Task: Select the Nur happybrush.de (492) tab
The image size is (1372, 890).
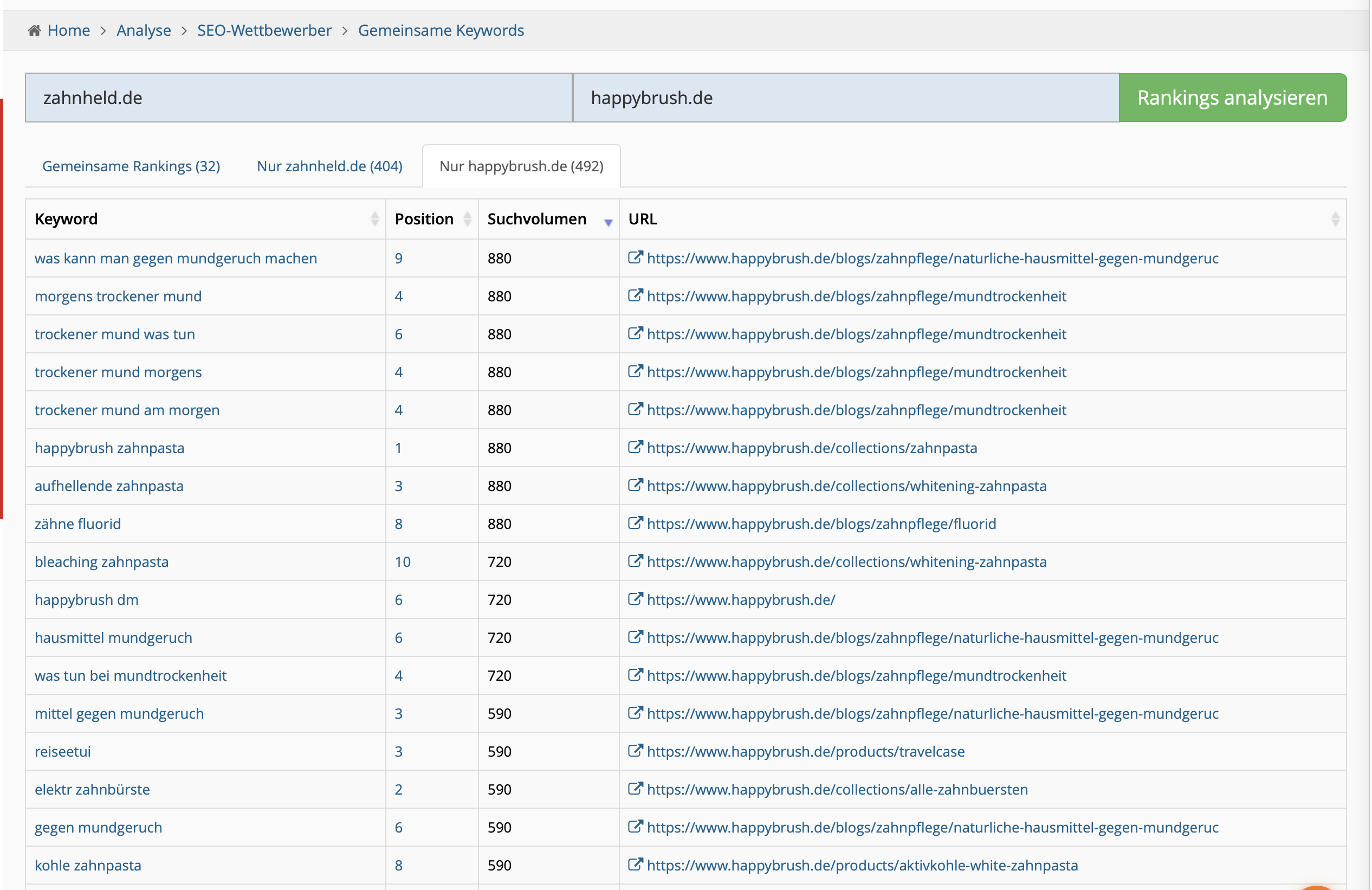Action: click(521, 166)
